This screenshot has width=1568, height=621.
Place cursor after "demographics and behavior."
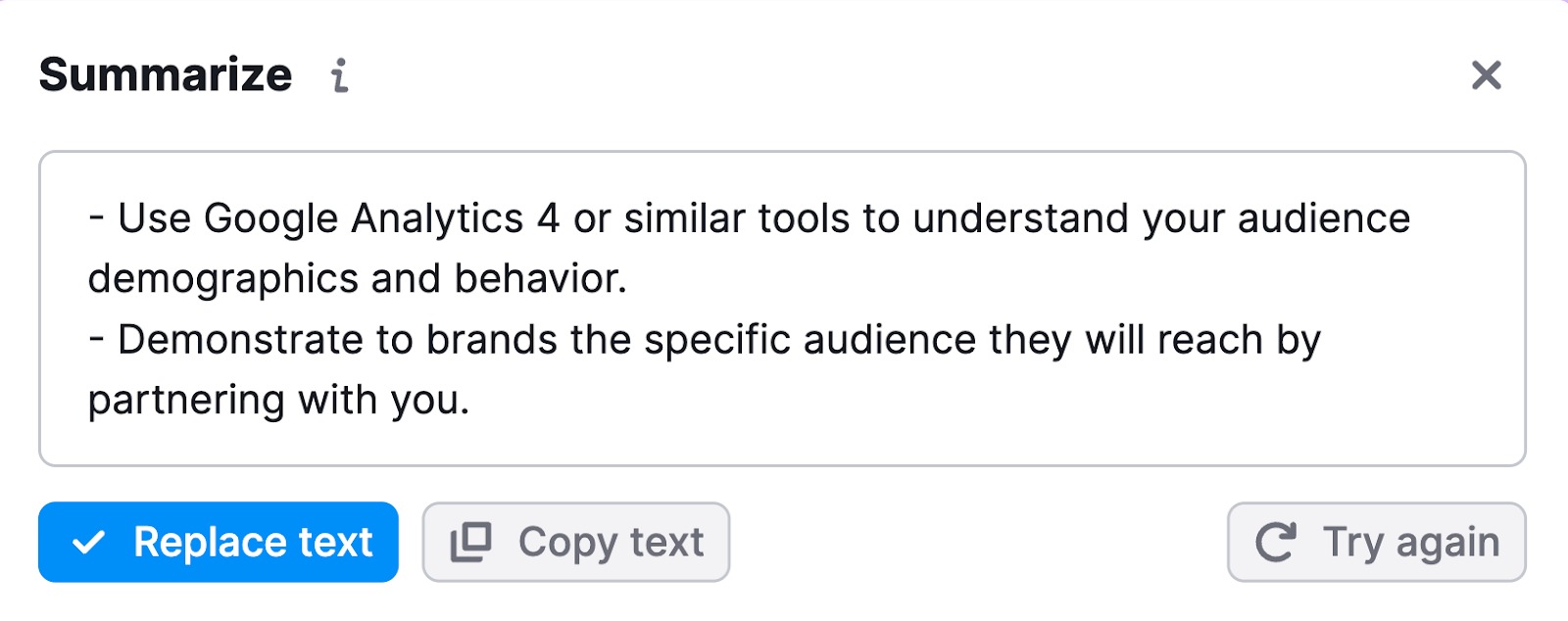[628, 279]
